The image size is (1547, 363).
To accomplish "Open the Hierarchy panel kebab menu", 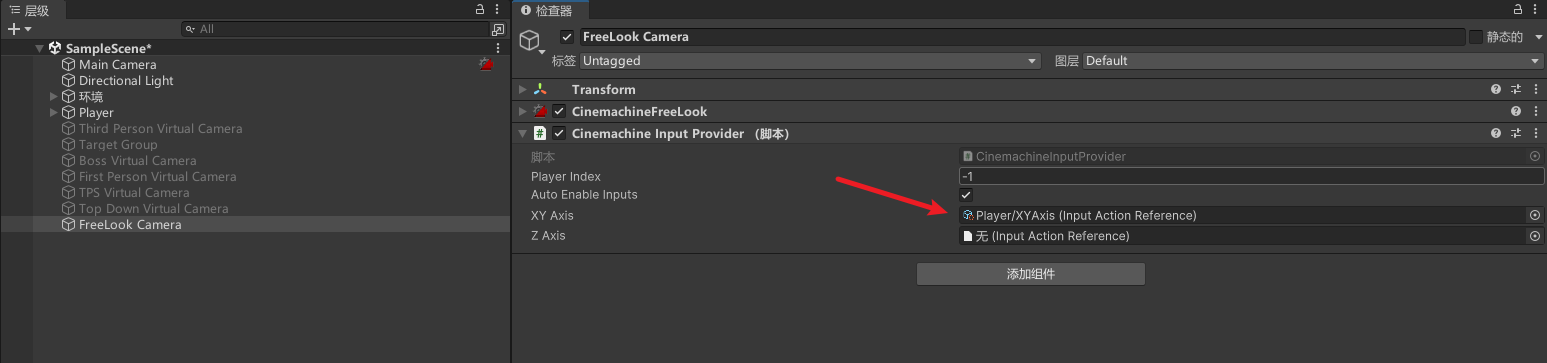I will (498, 10).
